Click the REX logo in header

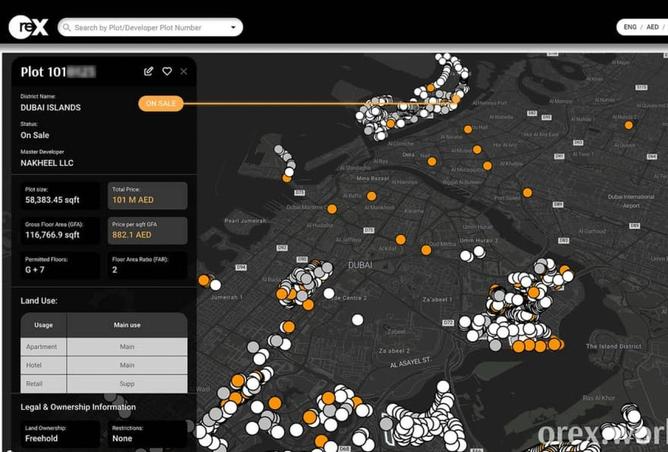(x=27, y=28)
